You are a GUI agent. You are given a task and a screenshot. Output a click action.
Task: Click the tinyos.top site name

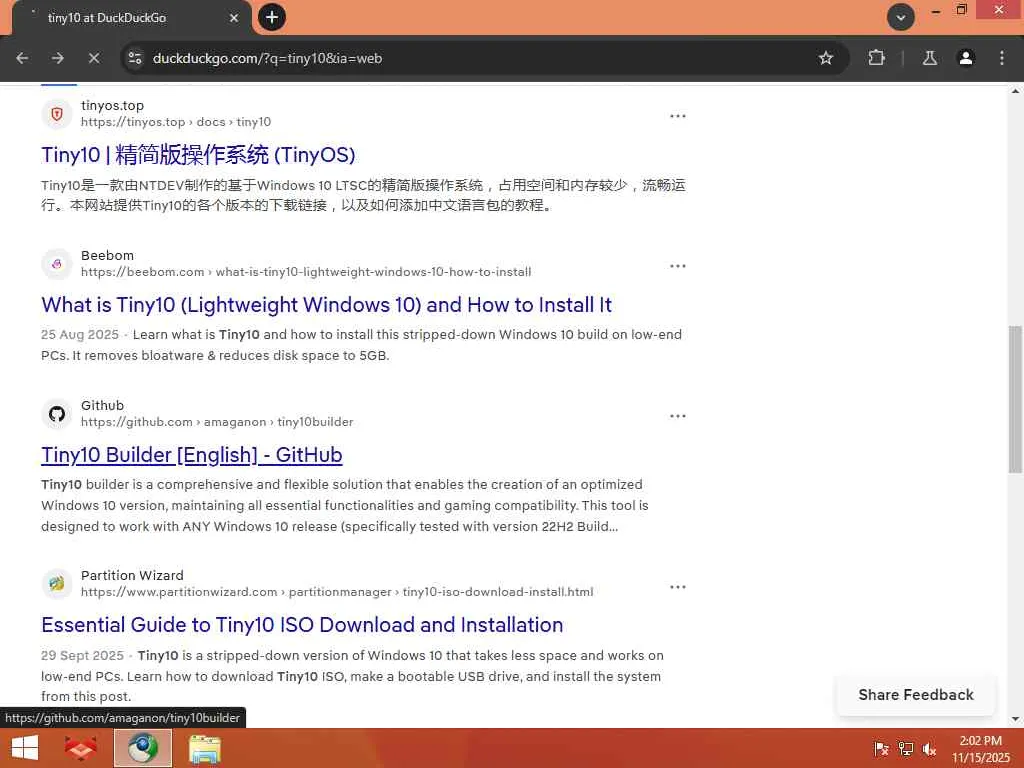(x=112, y=105)
